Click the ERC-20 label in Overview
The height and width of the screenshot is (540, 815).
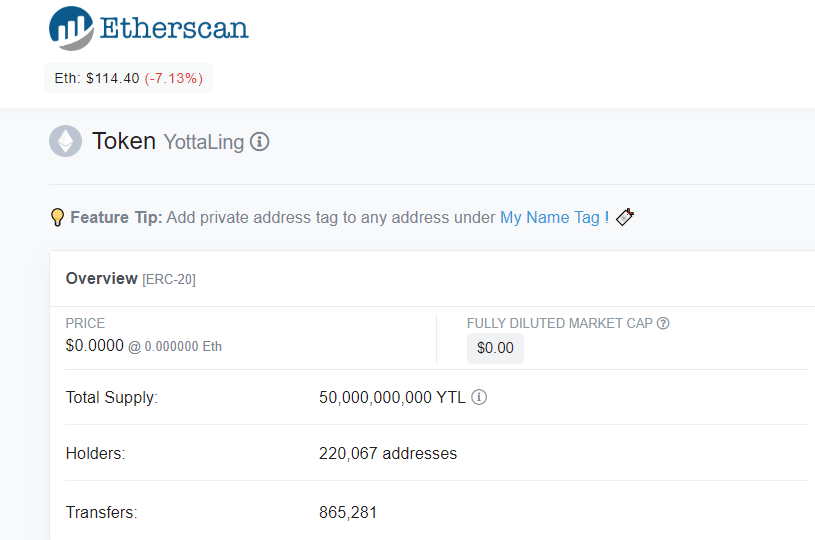(169, 280)
